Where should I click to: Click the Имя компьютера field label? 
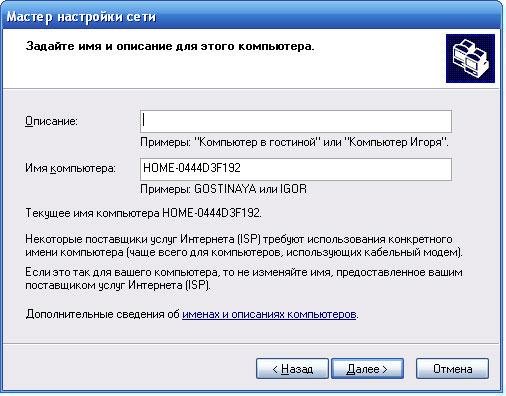[x=70, y=168]
